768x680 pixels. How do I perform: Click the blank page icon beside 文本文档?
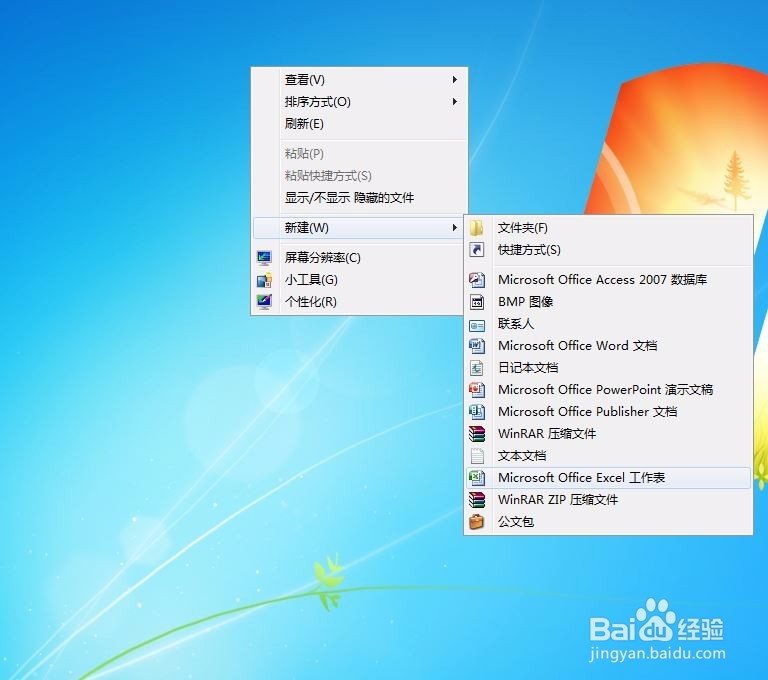coord(477,456)
